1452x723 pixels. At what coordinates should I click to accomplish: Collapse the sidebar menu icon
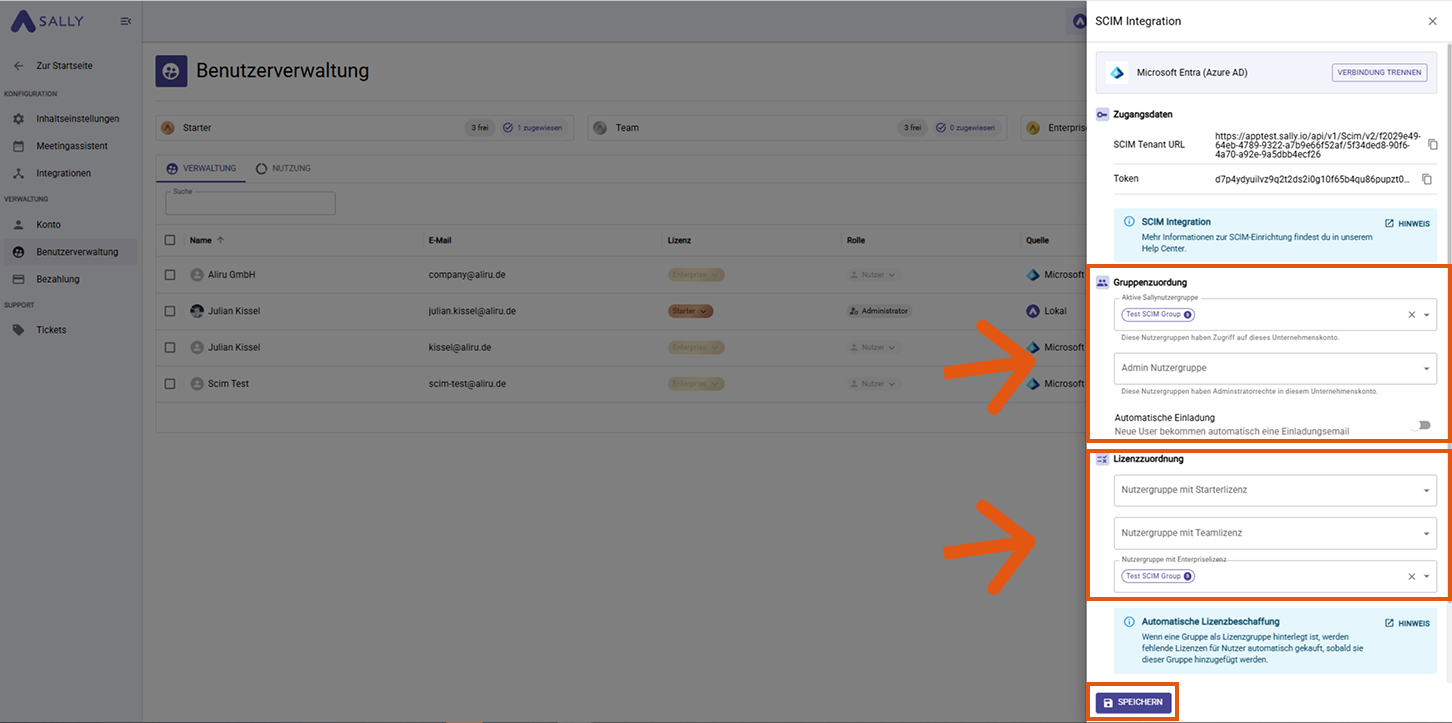(x=125, y=21)
